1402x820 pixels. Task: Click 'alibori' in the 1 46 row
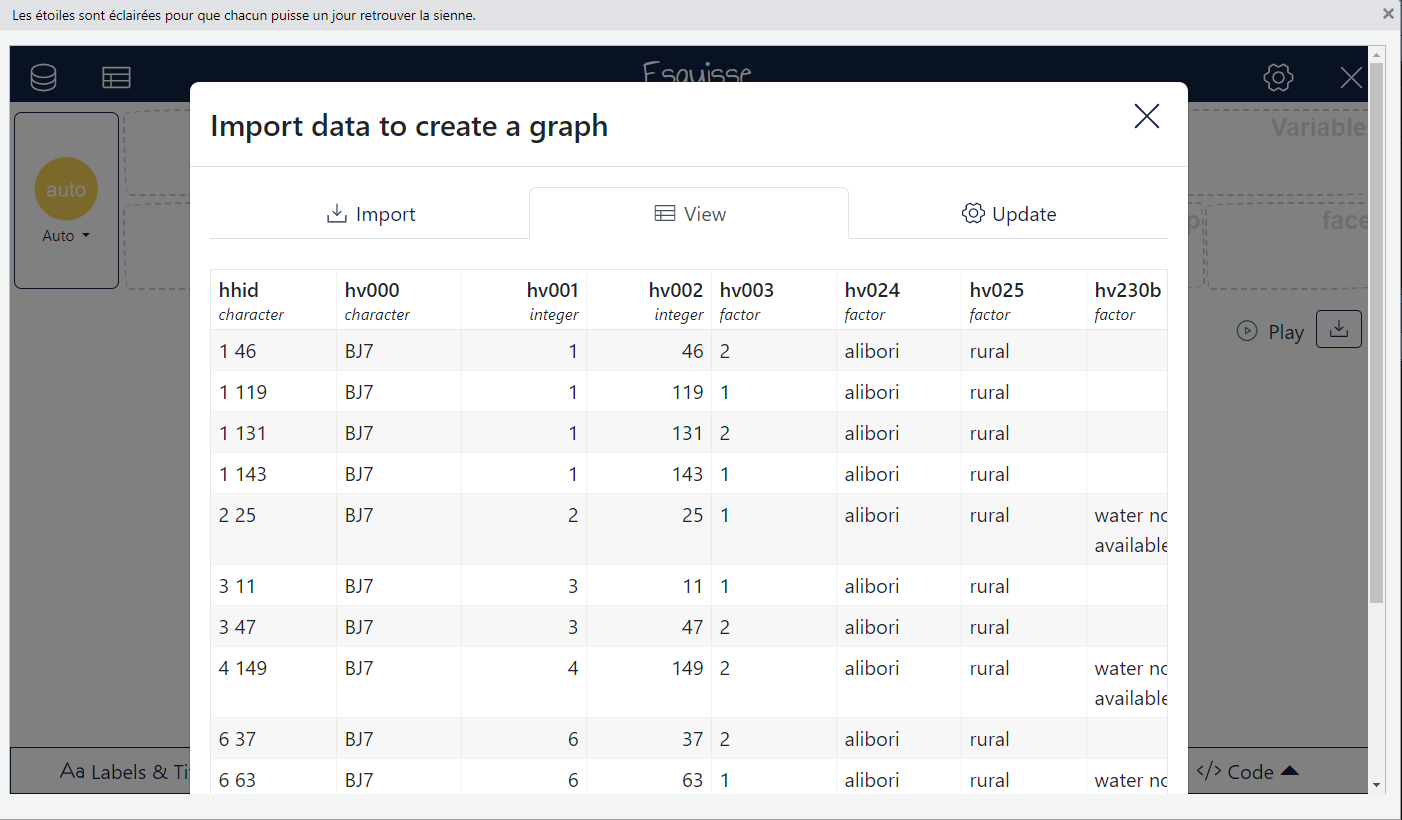pos(872,351)
